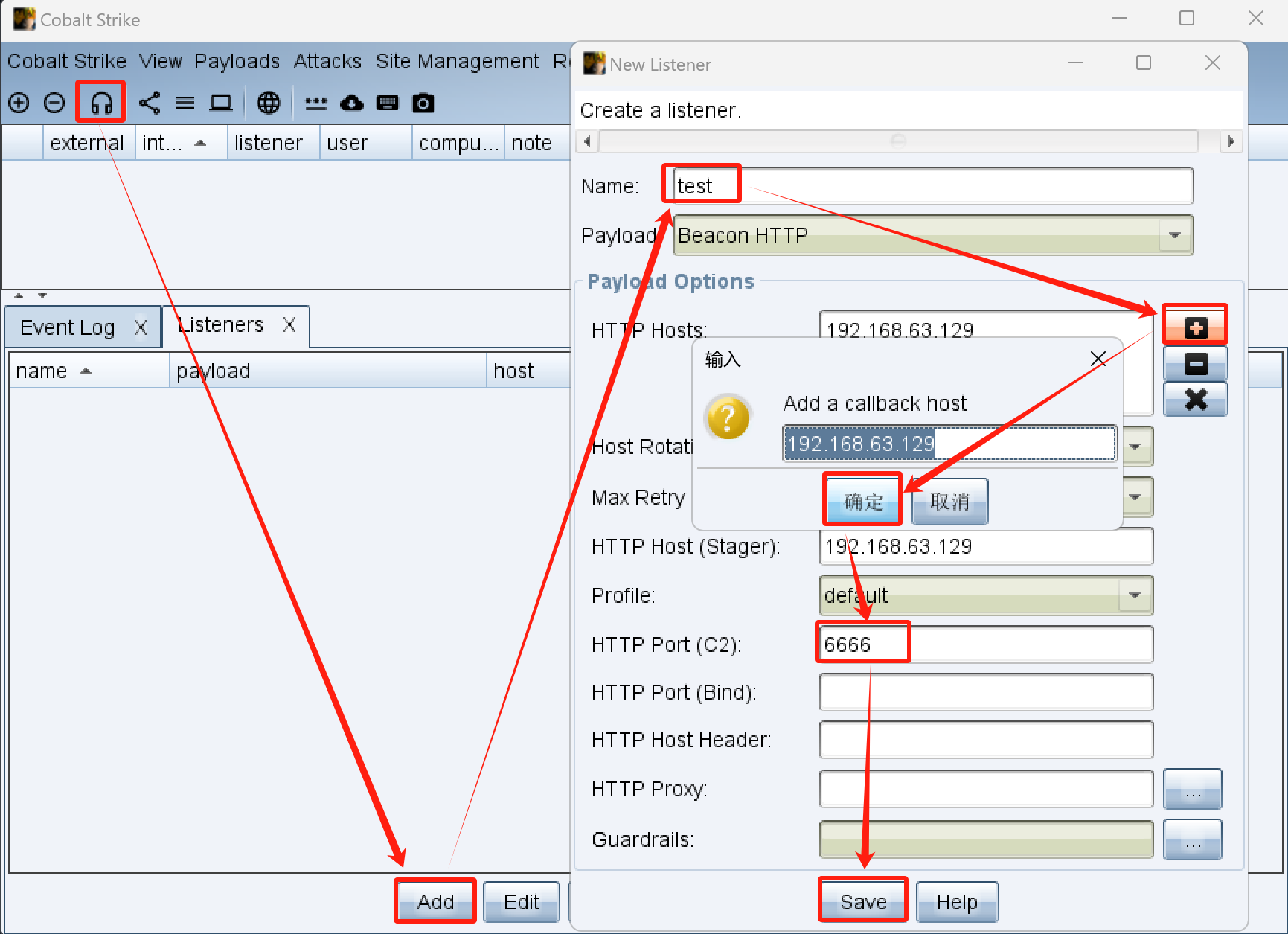This screenshot has height=934, width=1288.
Task: Add HTTP host with plus button
Action: [x=1195, y=327]
